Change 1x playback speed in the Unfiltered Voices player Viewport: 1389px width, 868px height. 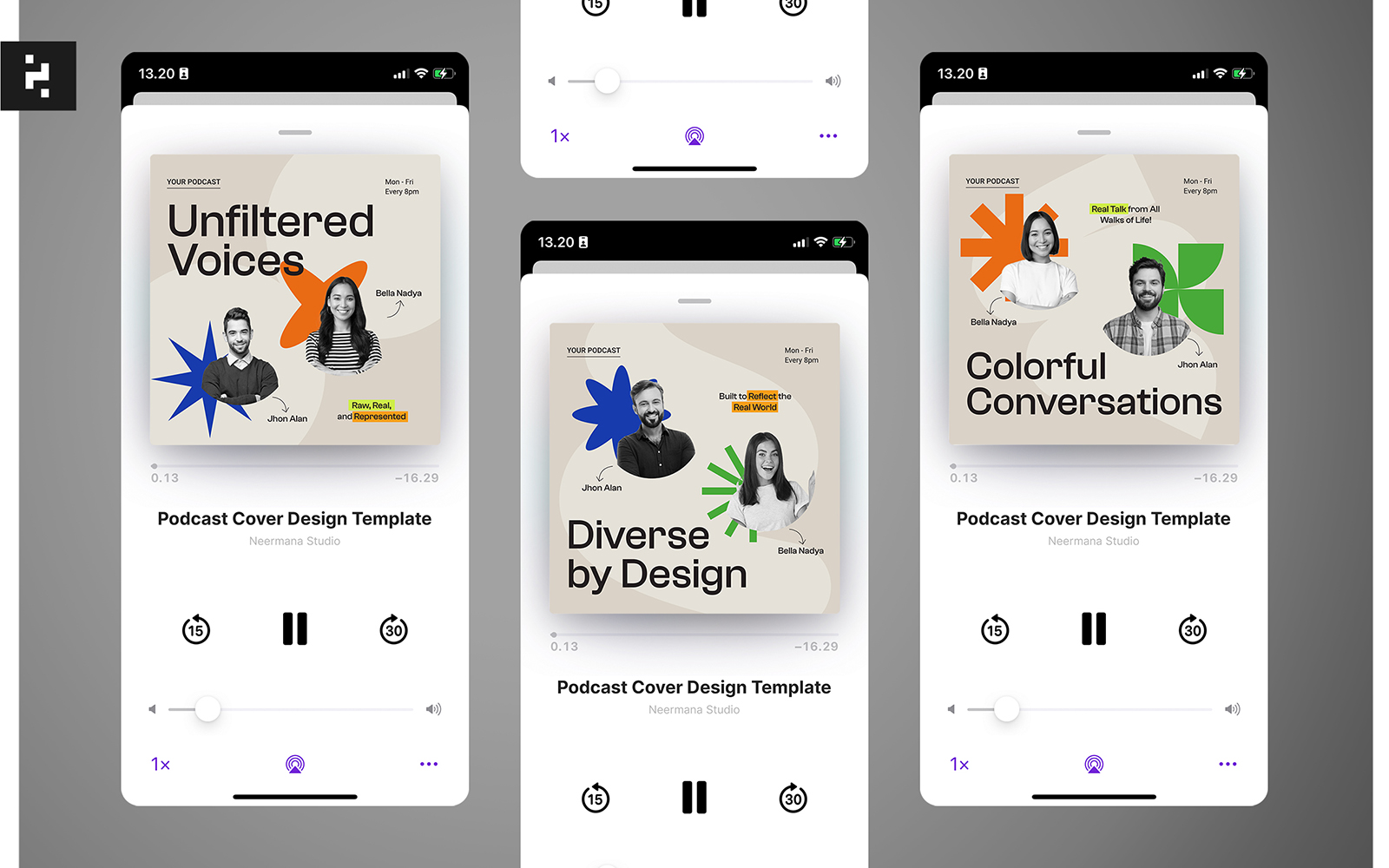click(x=161, y=764)
